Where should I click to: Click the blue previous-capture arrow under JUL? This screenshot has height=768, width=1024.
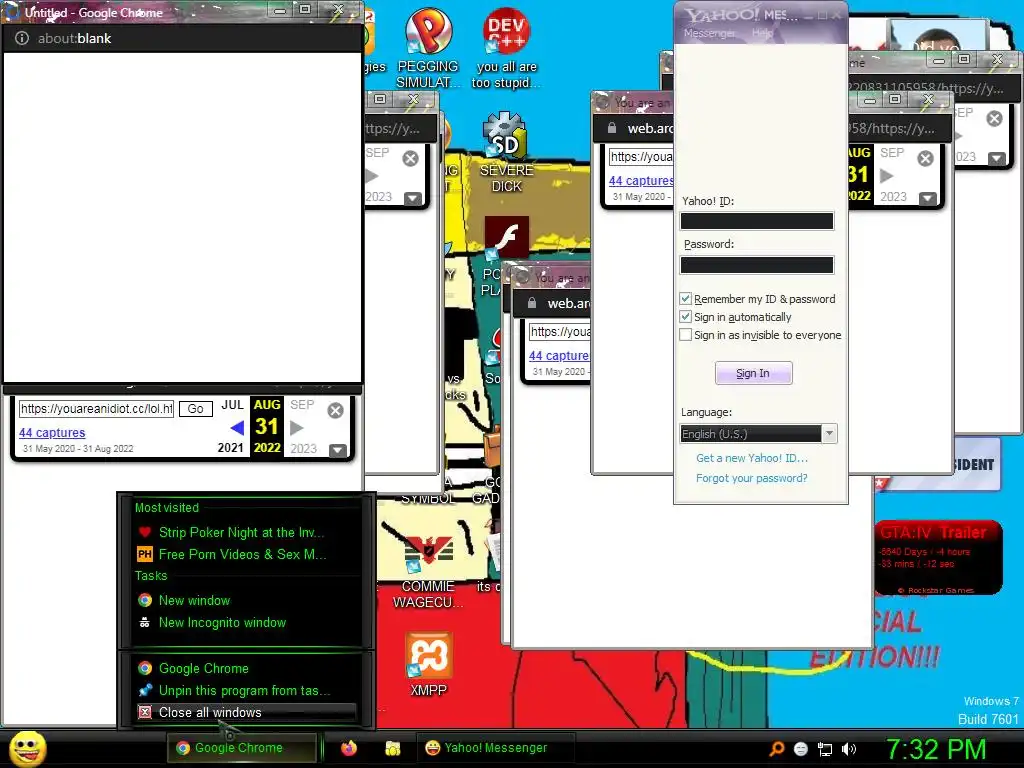237,428
